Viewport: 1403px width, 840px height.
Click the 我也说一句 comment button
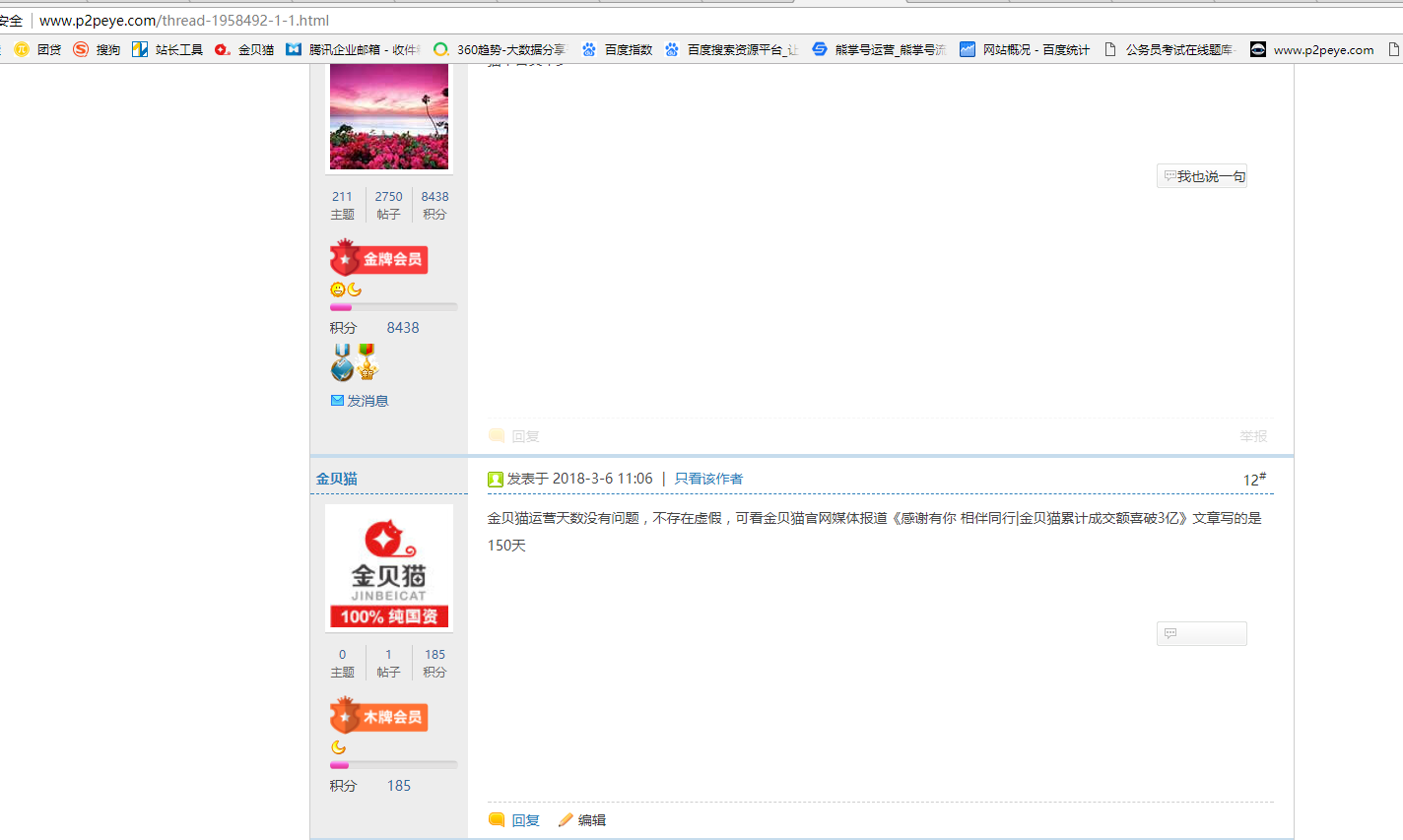point(1202,176)
